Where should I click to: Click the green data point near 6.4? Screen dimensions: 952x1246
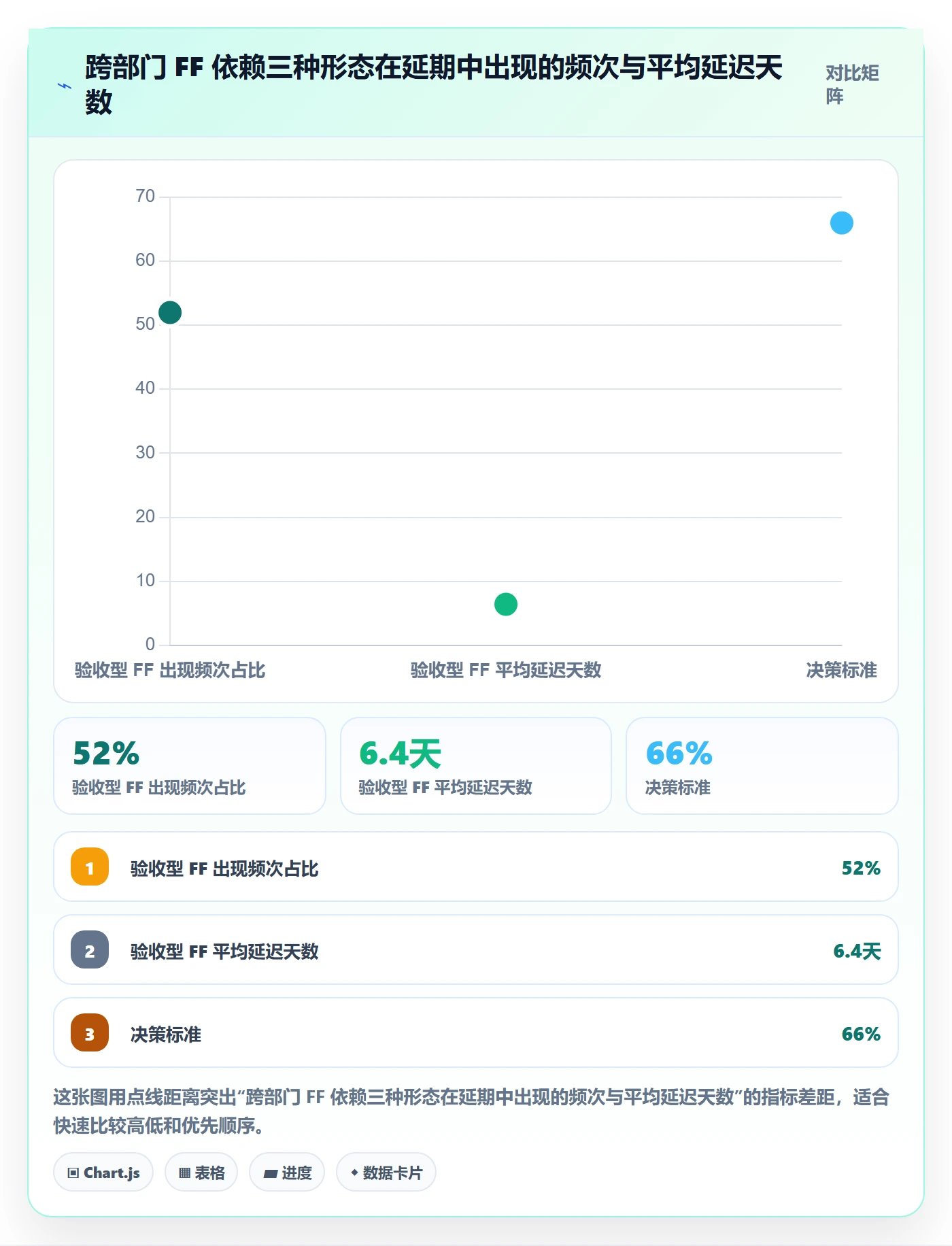(506, 604)
